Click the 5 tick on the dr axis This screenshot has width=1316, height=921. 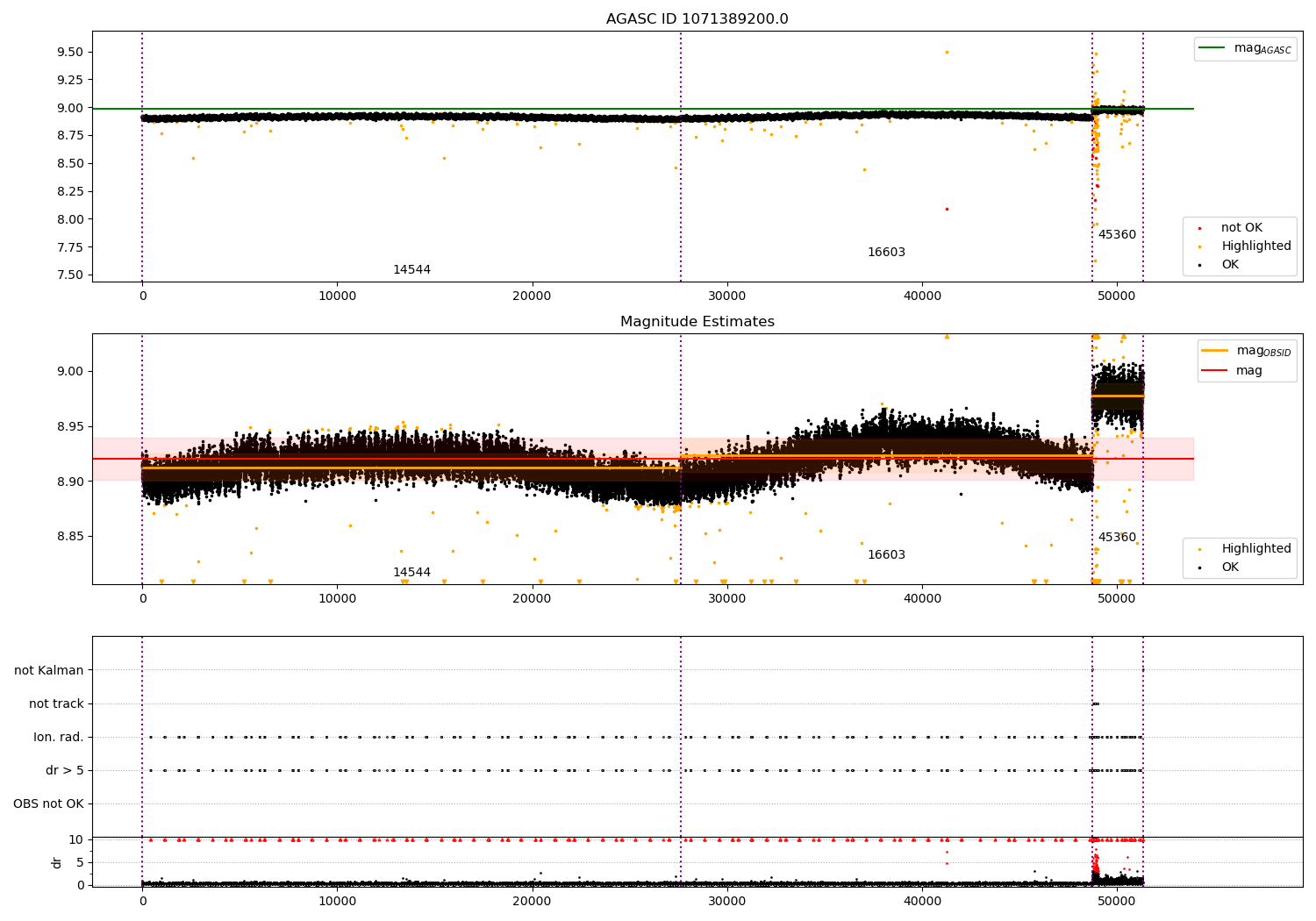(80, 863)
